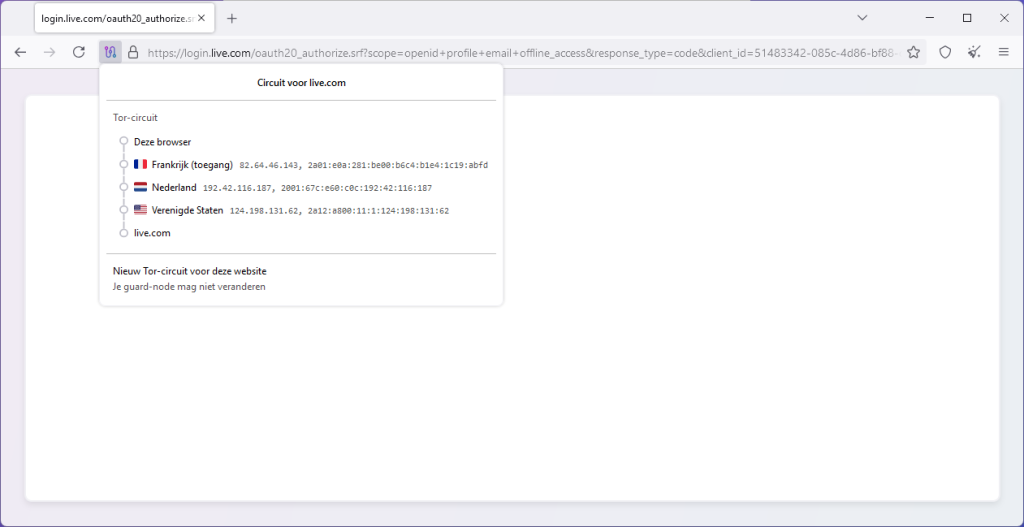
Task: Click the Deze browser circuit entry
Action: point(162,142)
